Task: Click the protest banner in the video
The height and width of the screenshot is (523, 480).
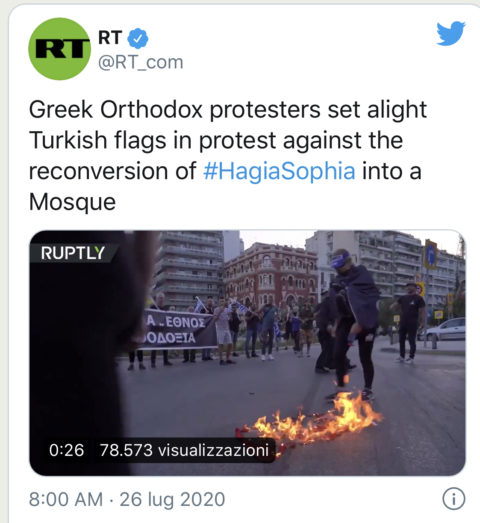Action: click(177, 330)
